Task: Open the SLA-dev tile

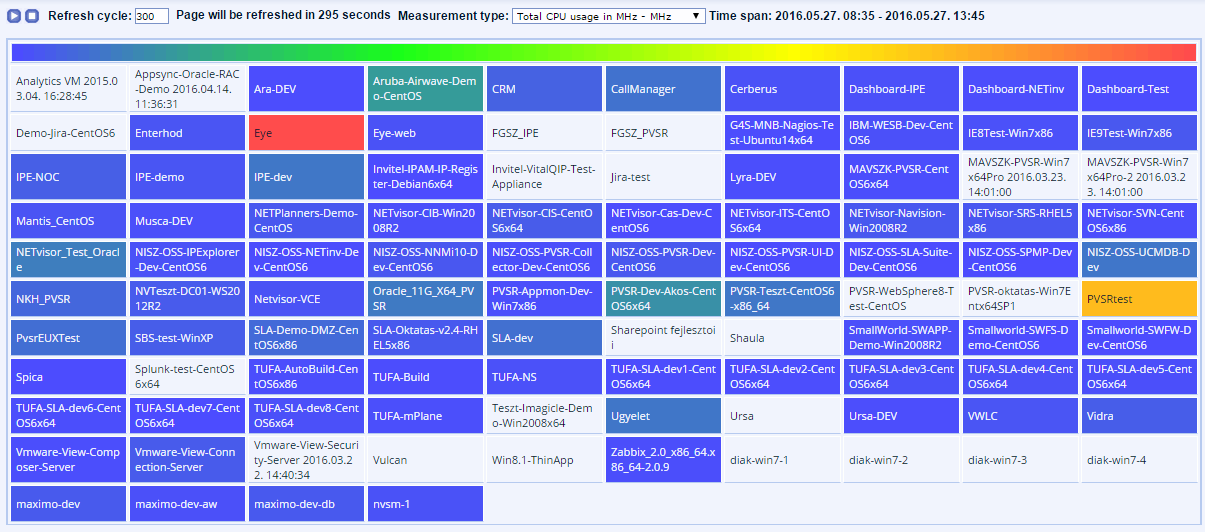Action: (x=543, y=338)
